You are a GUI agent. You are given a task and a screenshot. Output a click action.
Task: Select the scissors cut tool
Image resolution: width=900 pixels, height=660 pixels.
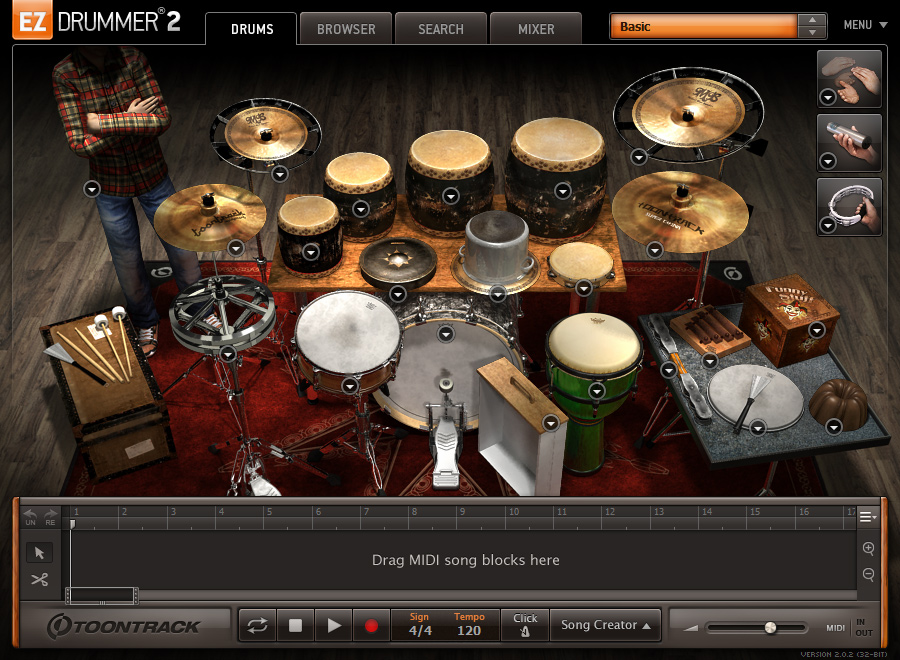click(39, 579)
